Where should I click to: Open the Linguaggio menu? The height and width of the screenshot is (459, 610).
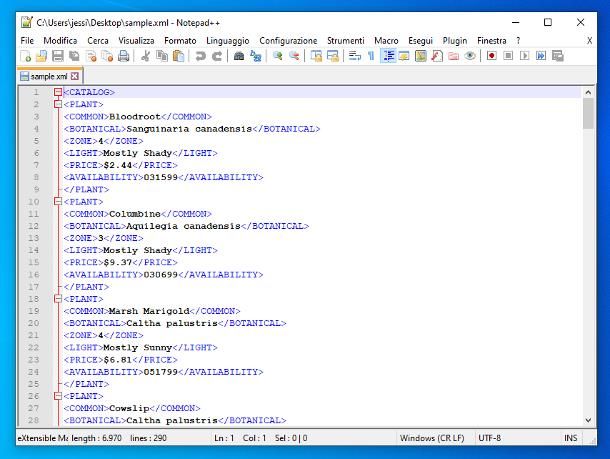click(228, 40)
